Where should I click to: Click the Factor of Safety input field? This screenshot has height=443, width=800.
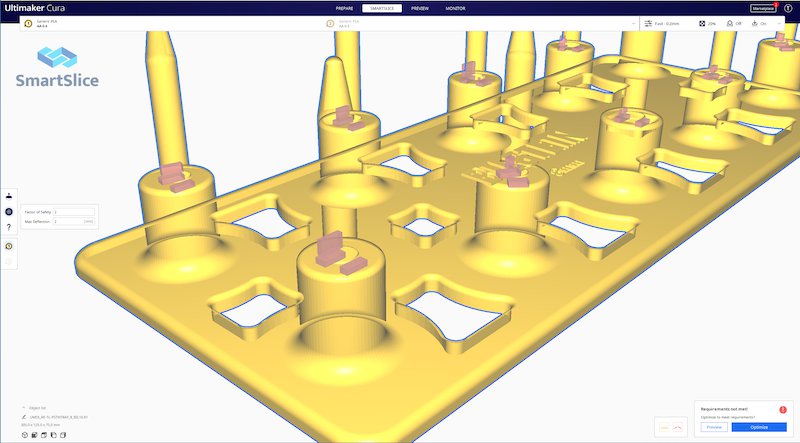74,212
